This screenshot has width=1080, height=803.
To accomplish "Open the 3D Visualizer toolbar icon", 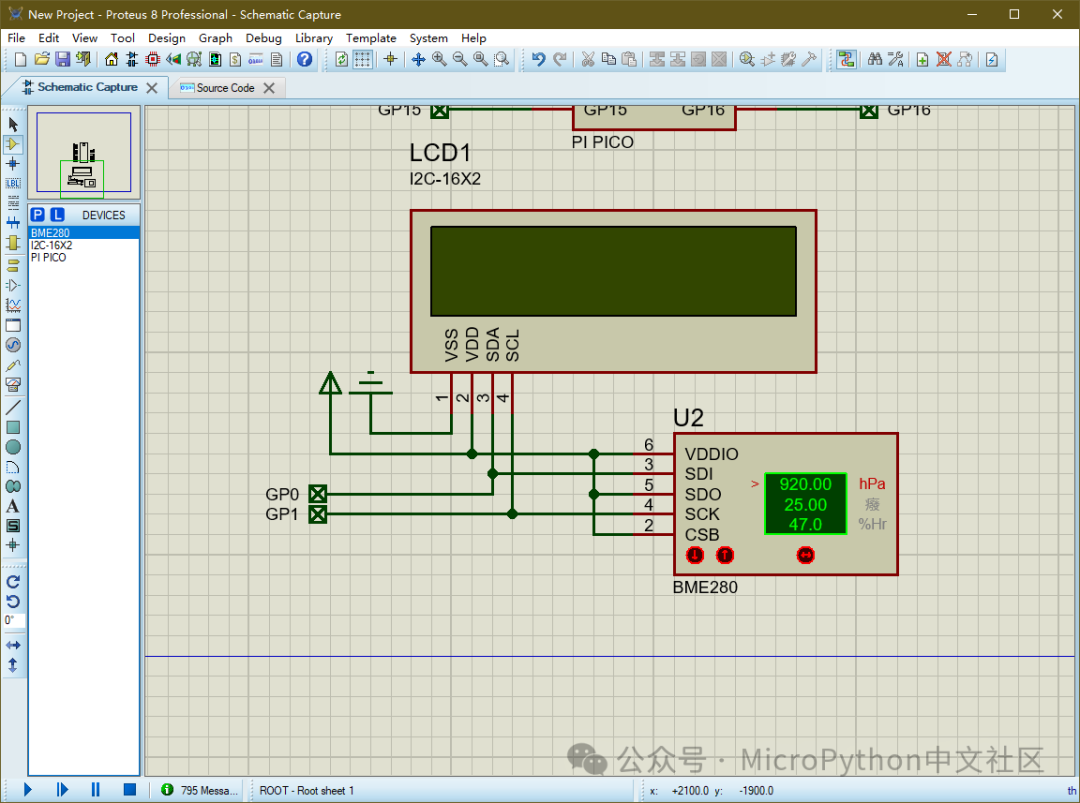I will click(x=194, y=60).
